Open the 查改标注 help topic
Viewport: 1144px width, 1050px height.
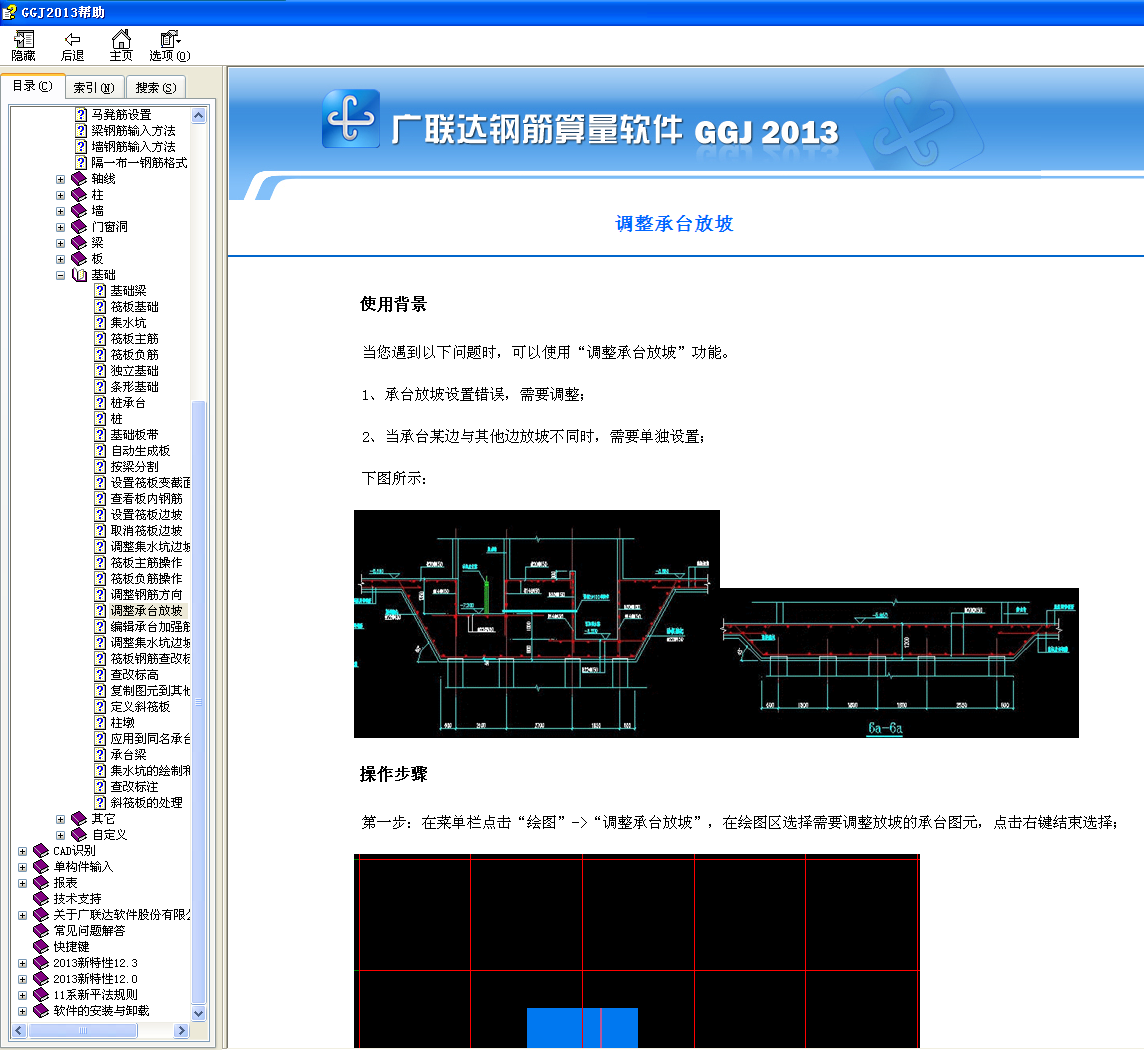[x=134, y=787]
